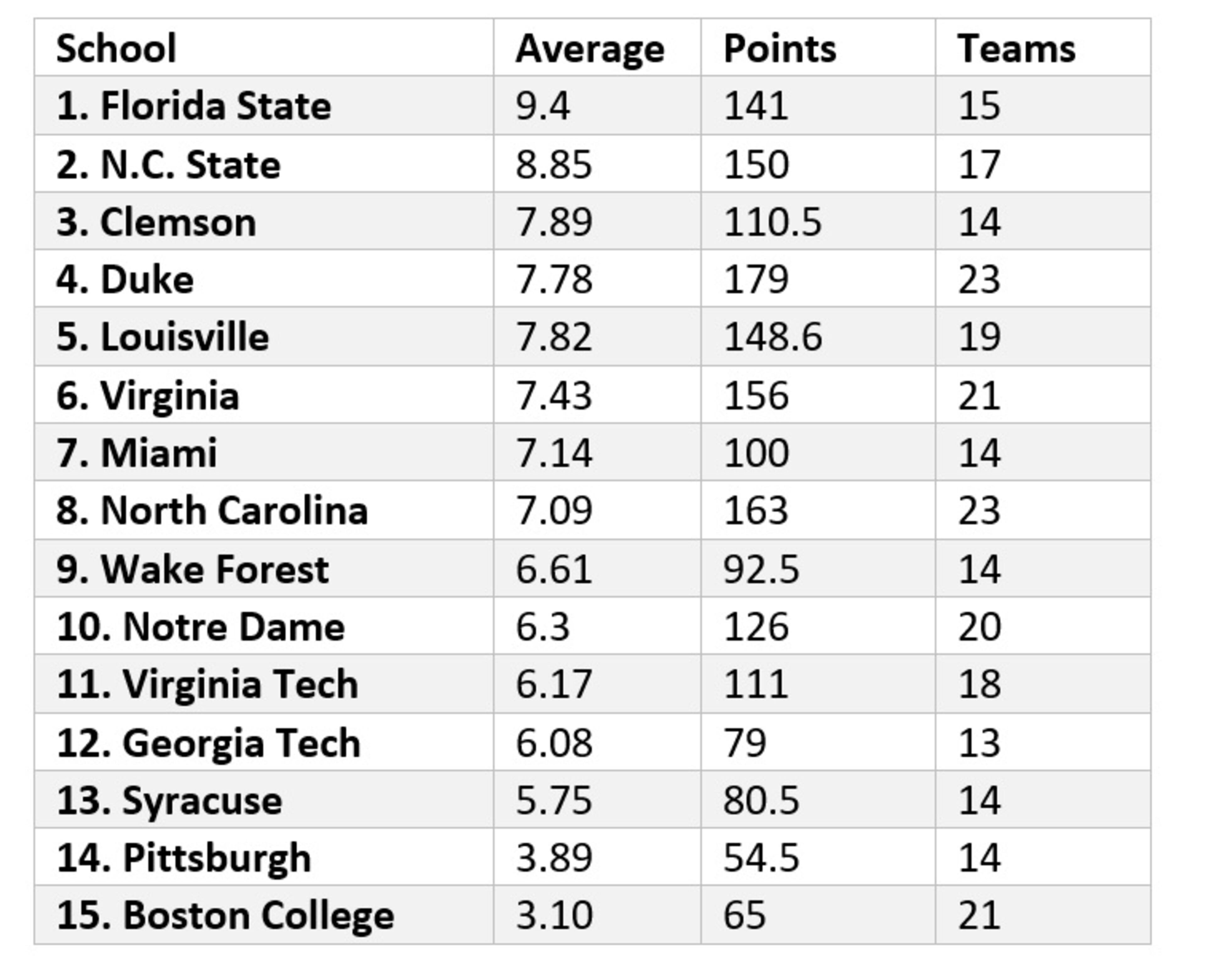Select Virginia Tech's points cell 111
The width and height of the screenshot is (1206, 980).
point(756,684)
